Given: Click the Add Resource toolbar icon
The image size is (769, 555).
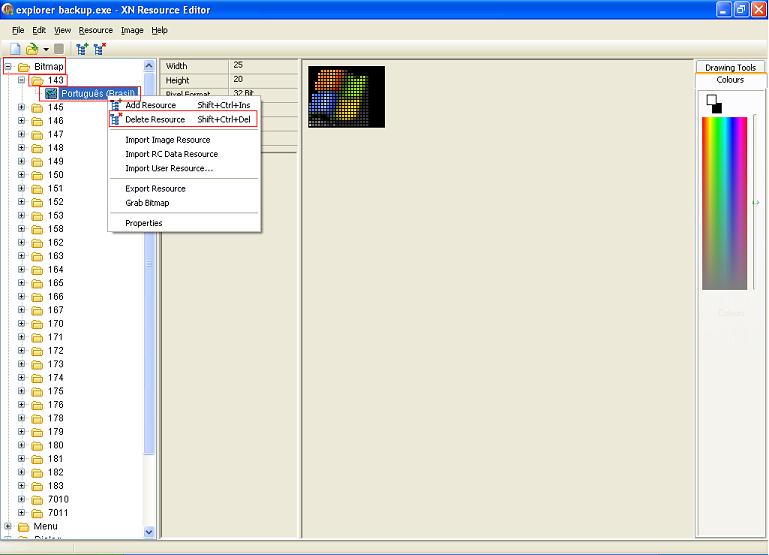Looking at the screenshot, I should coord(82,49).
